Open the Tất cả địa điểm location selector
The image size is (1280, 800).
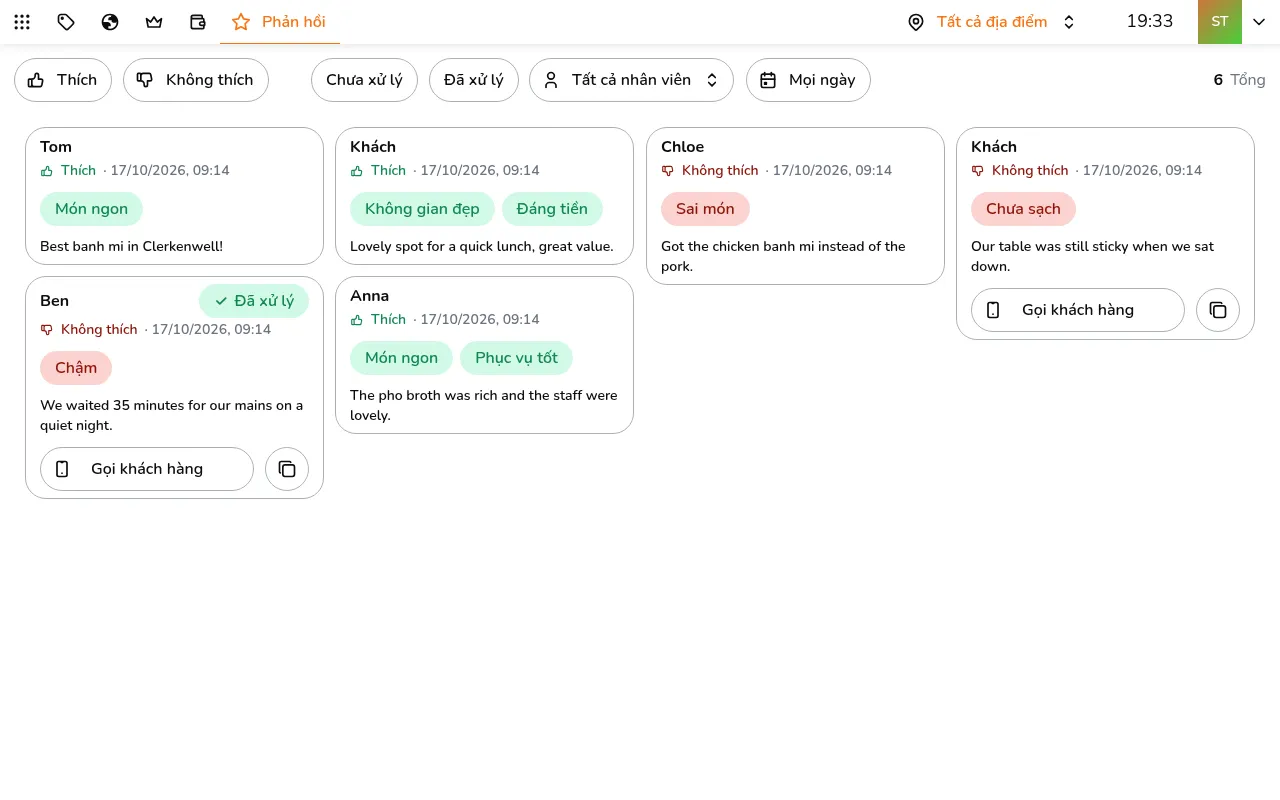991,22
